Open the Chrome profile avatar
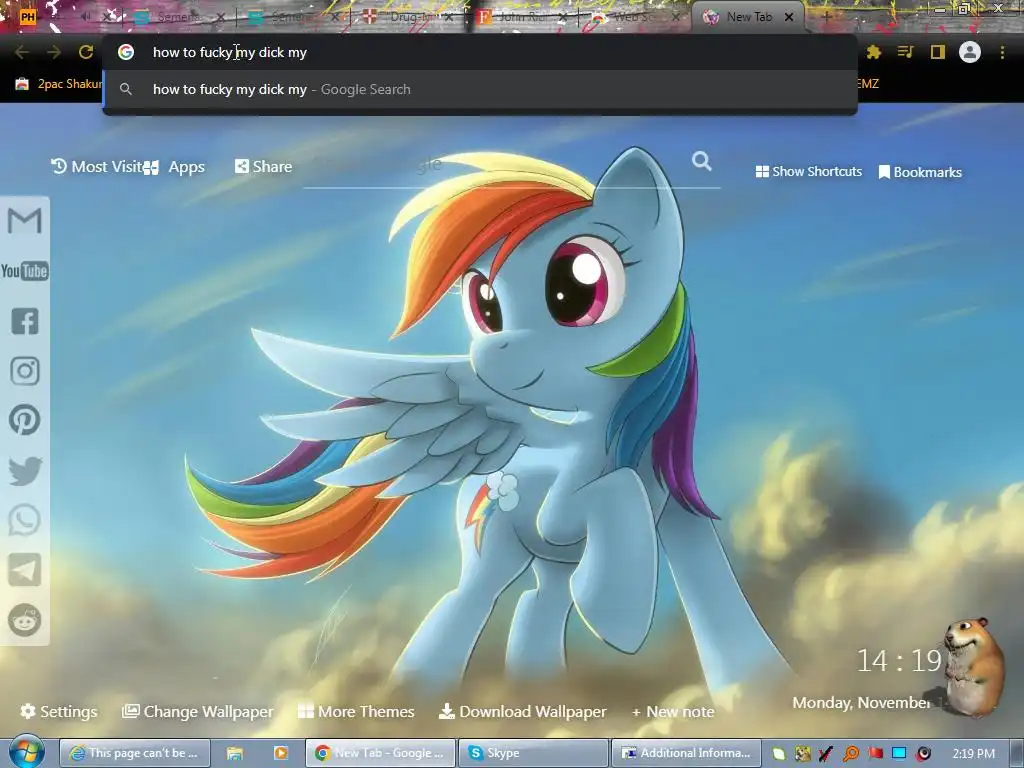Screen dimensions: 1024x768 coord(970,52)
